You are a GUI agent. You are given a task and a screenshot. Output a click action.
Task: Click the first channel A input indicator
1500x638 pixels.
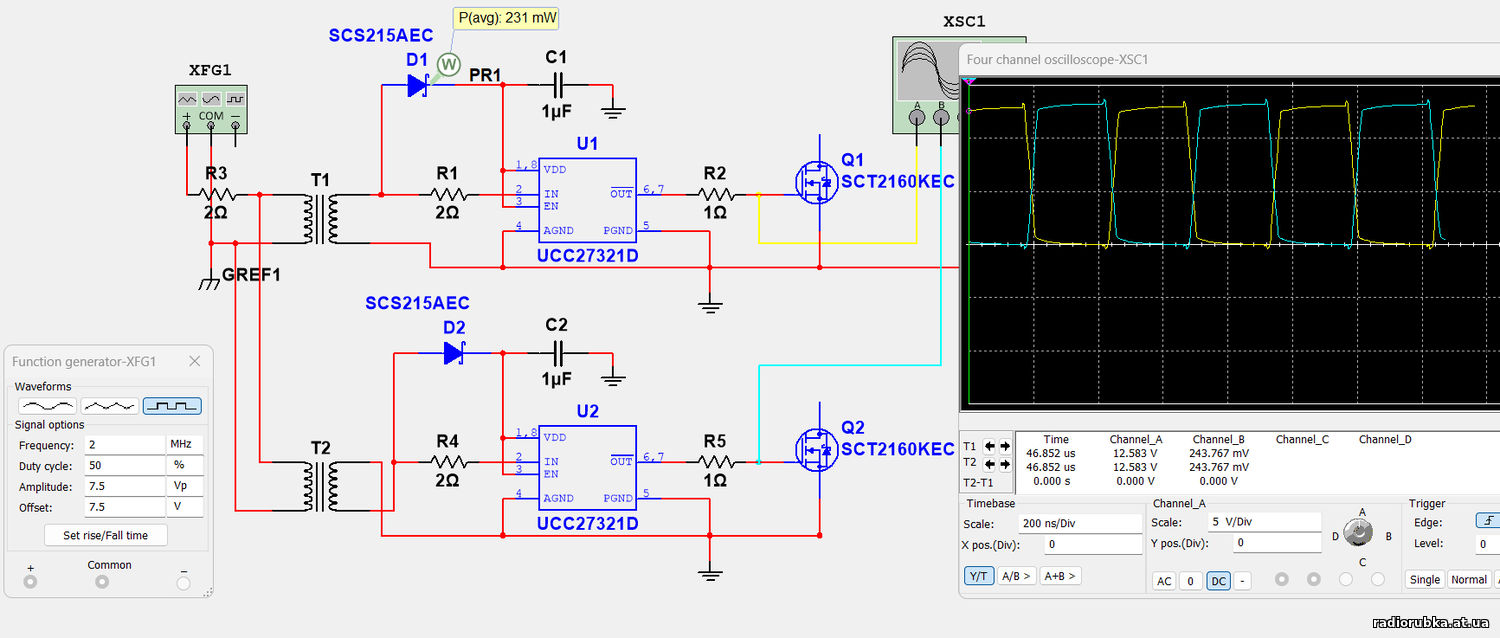click(x=1284, y=580)
